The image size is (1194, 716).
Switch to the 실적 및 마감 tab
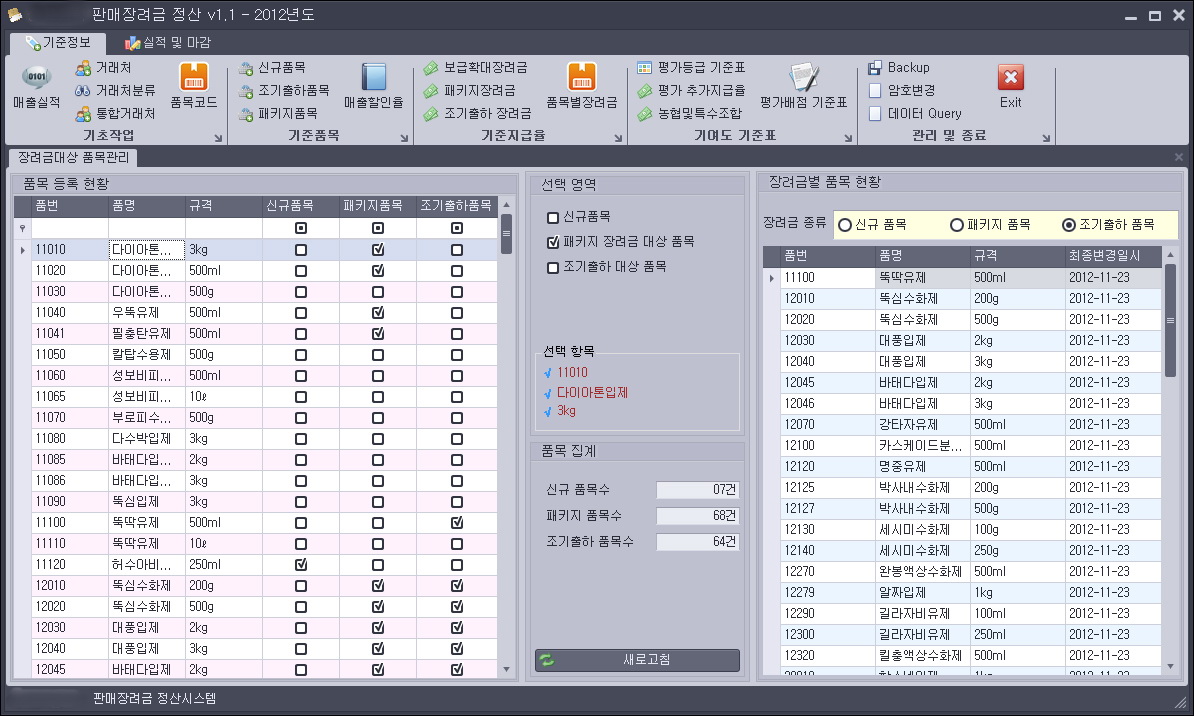(x=167, y=42)
